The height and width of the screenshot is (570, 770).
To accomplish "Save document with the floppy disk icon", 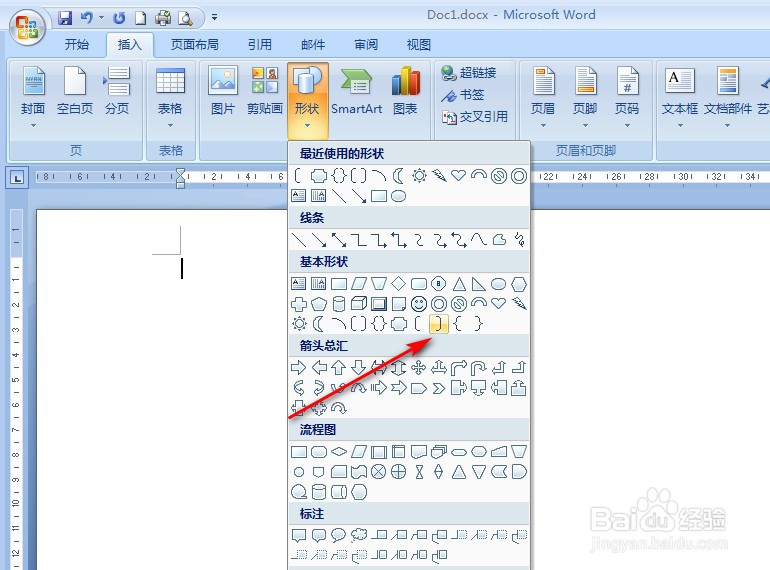I will [x=65, y=18].
